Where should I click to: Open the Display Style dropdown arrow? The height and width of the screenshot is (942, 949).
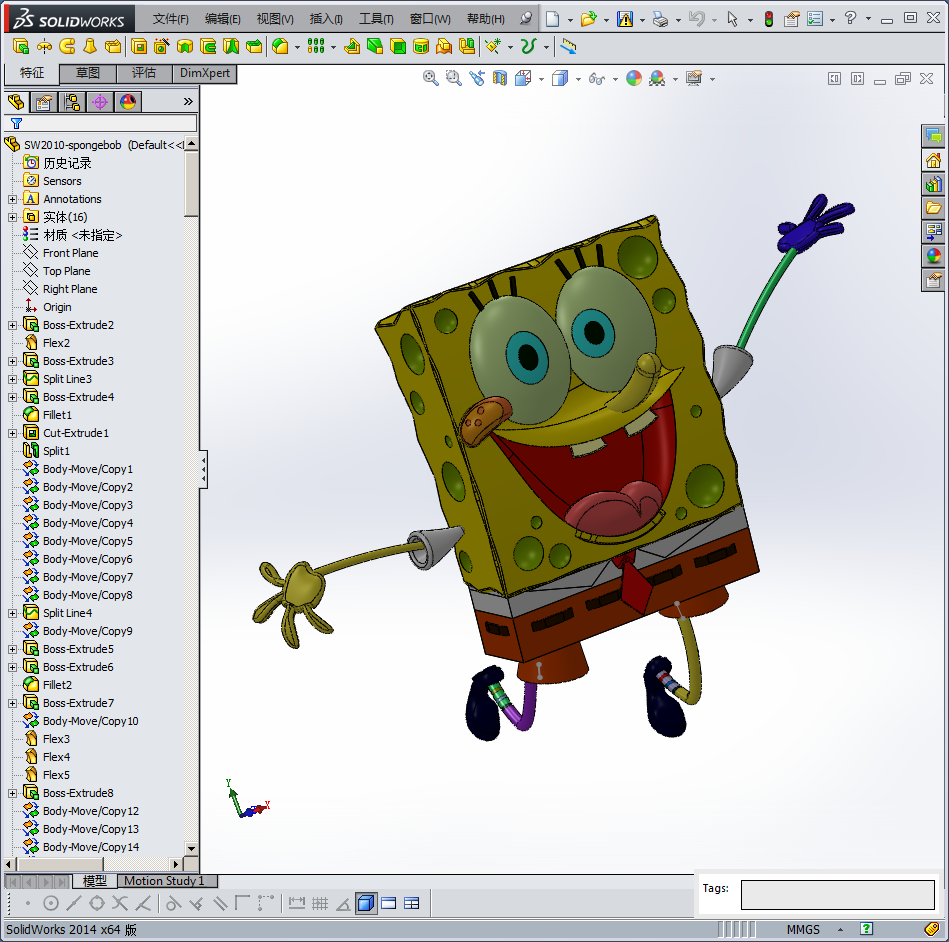pos(578,79)
